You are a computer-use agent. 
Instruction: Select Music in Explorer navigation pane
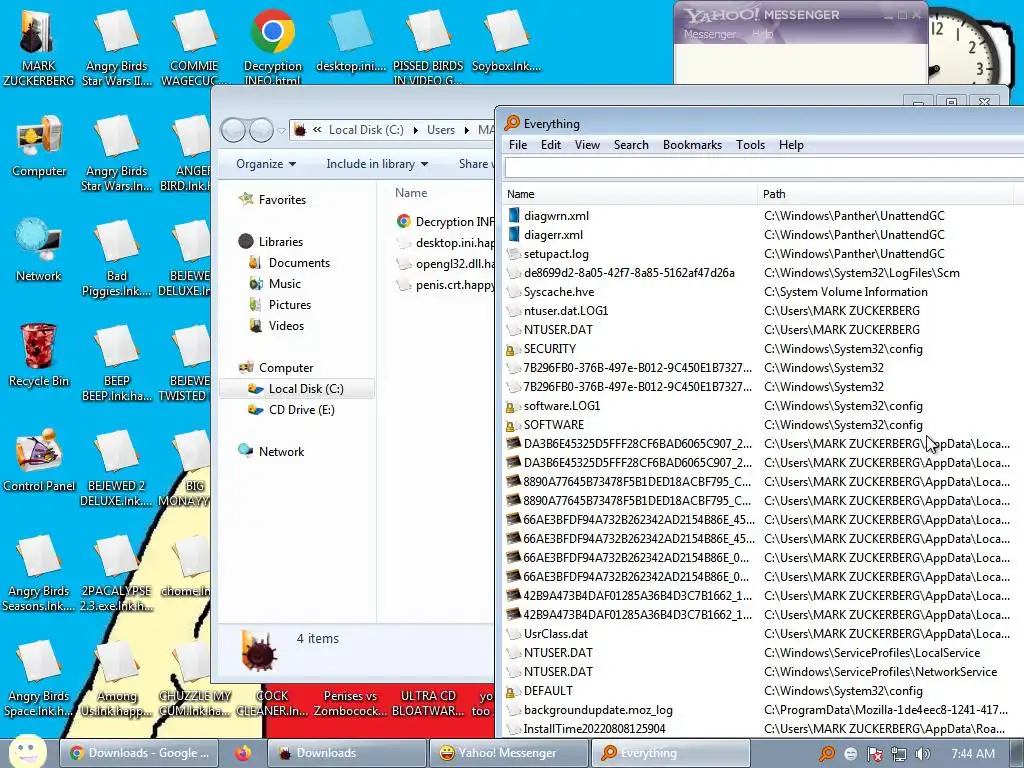coord(285,283)
